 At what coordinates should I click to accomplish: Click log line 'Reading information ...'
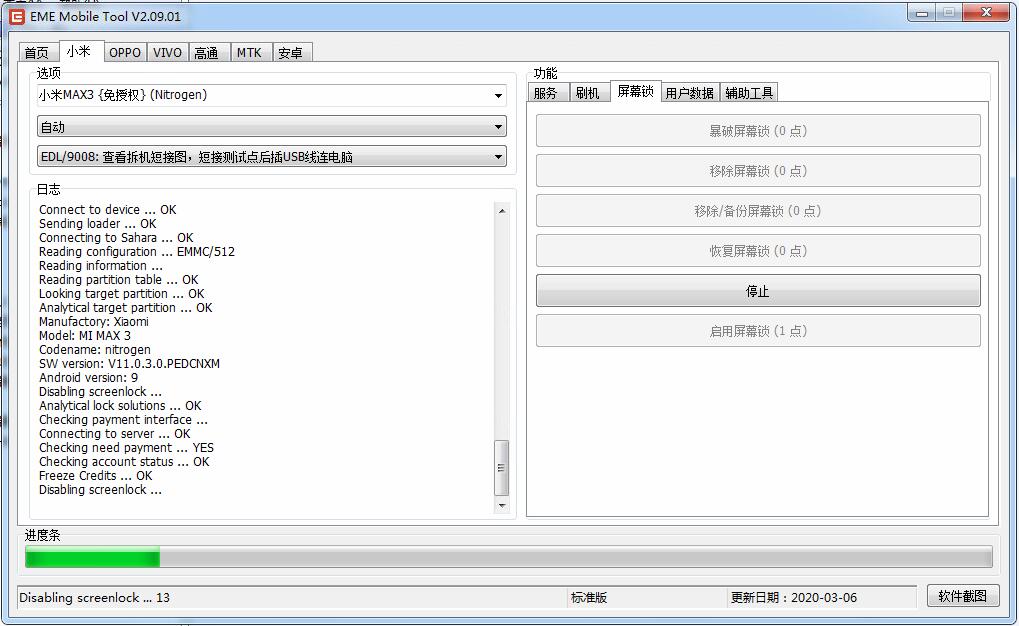[x=101, y=266]
